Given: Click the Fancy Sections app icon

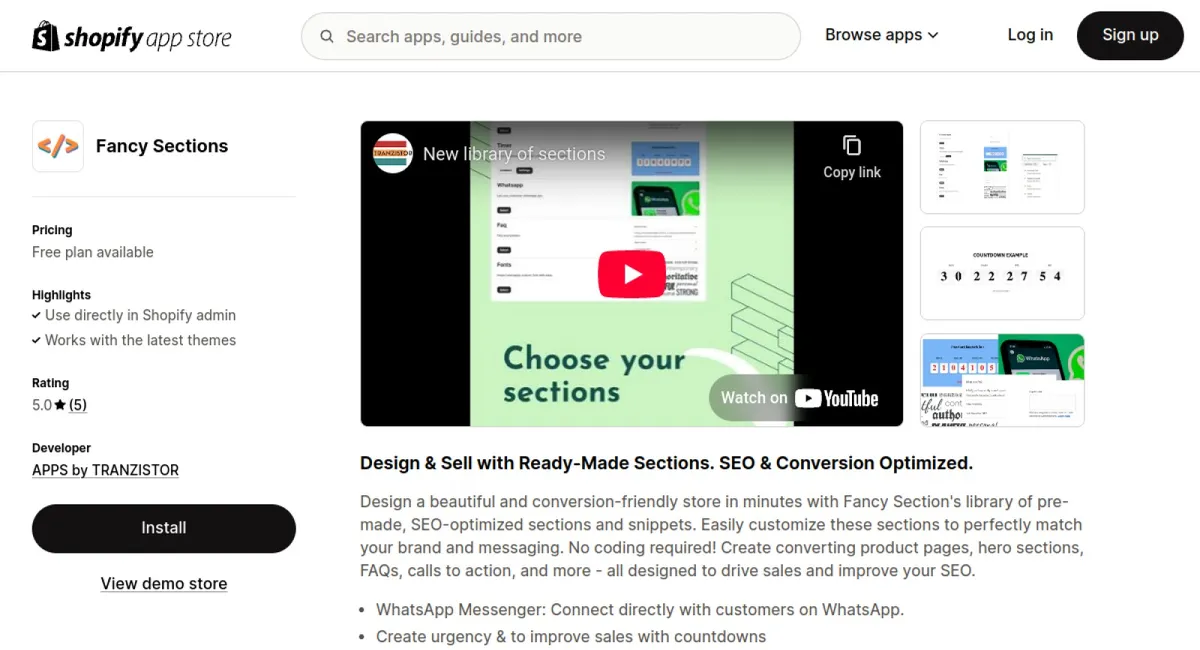Looking at the screenshot, I should point(58,146).
